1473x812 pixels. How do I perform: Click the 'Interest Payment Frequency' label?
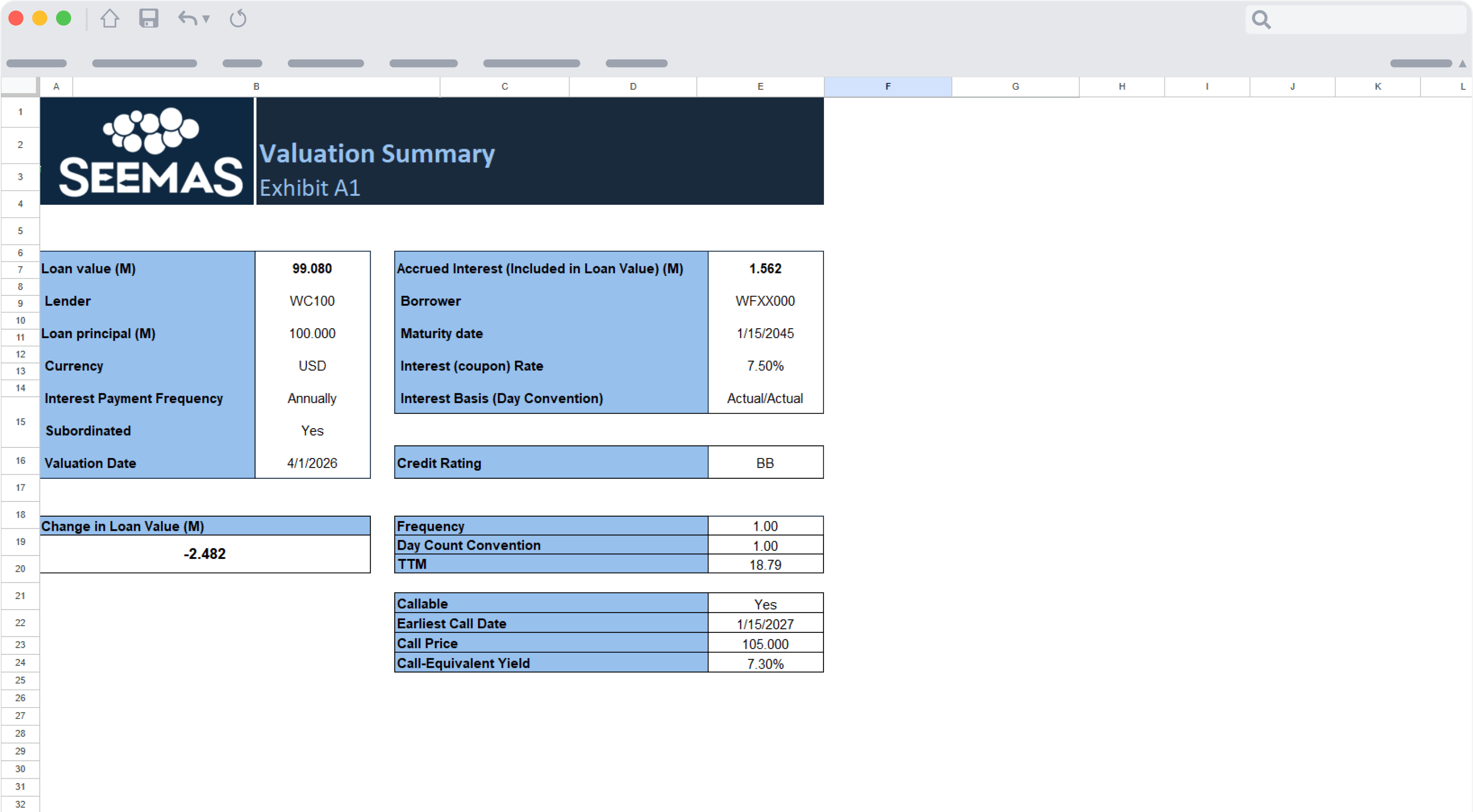coord(134,398)
